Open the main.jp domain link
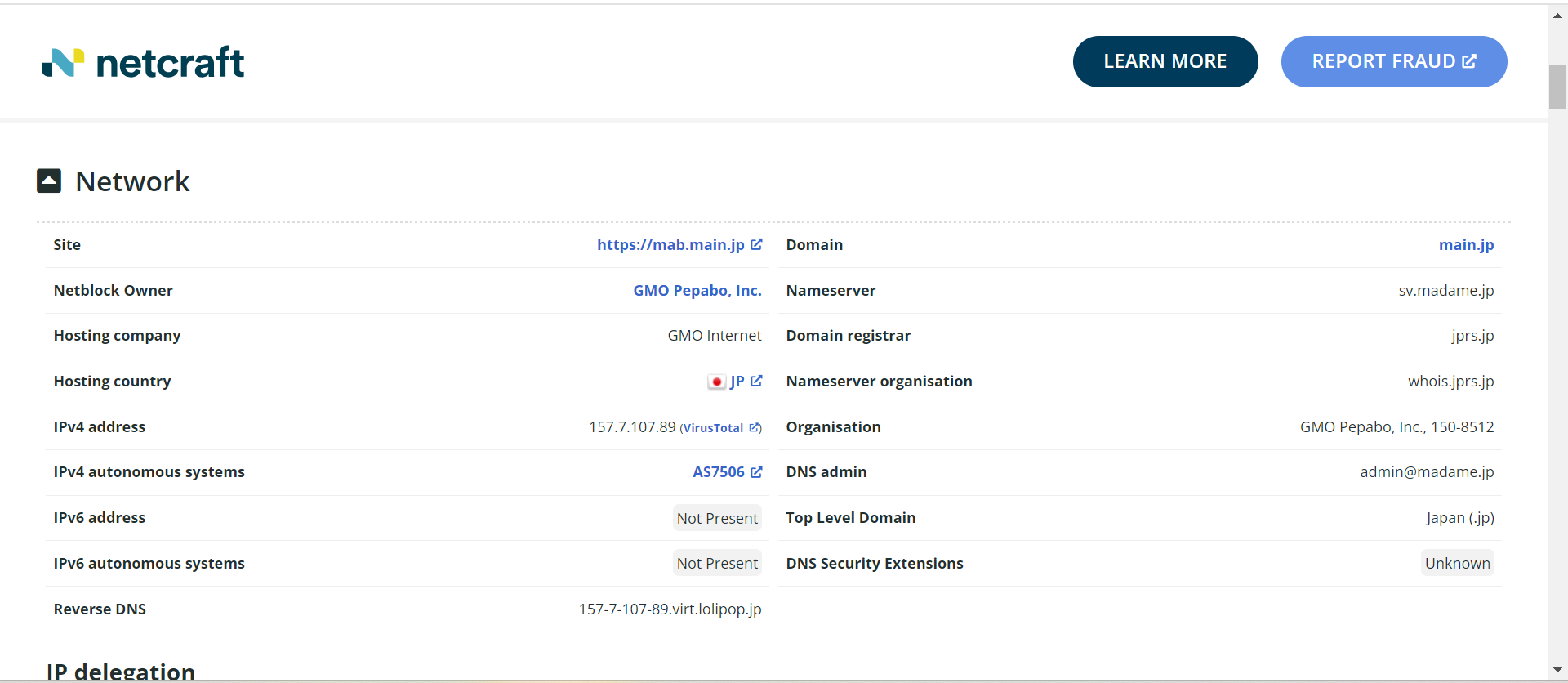The height and width of the screenshot is (683, 1568). pos(1466,244)
